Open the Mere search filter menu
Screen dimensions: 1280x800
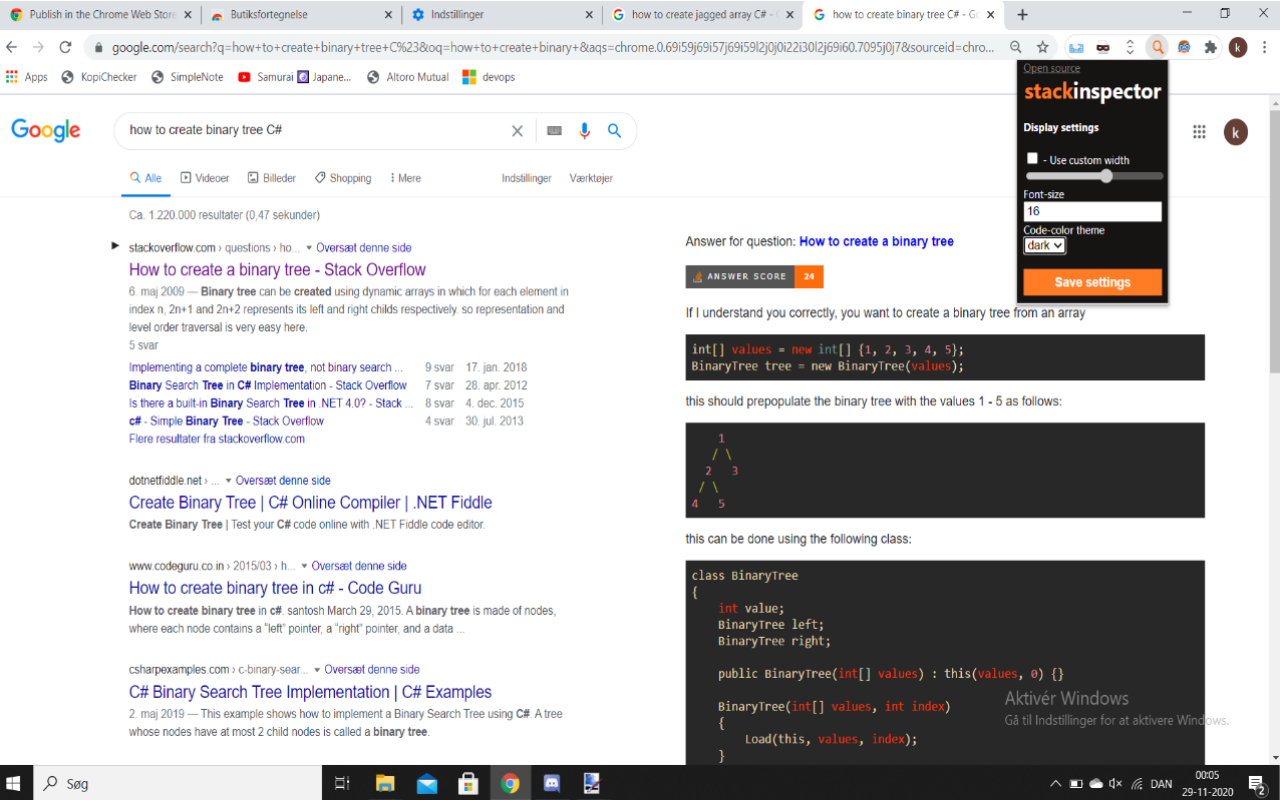405,178
